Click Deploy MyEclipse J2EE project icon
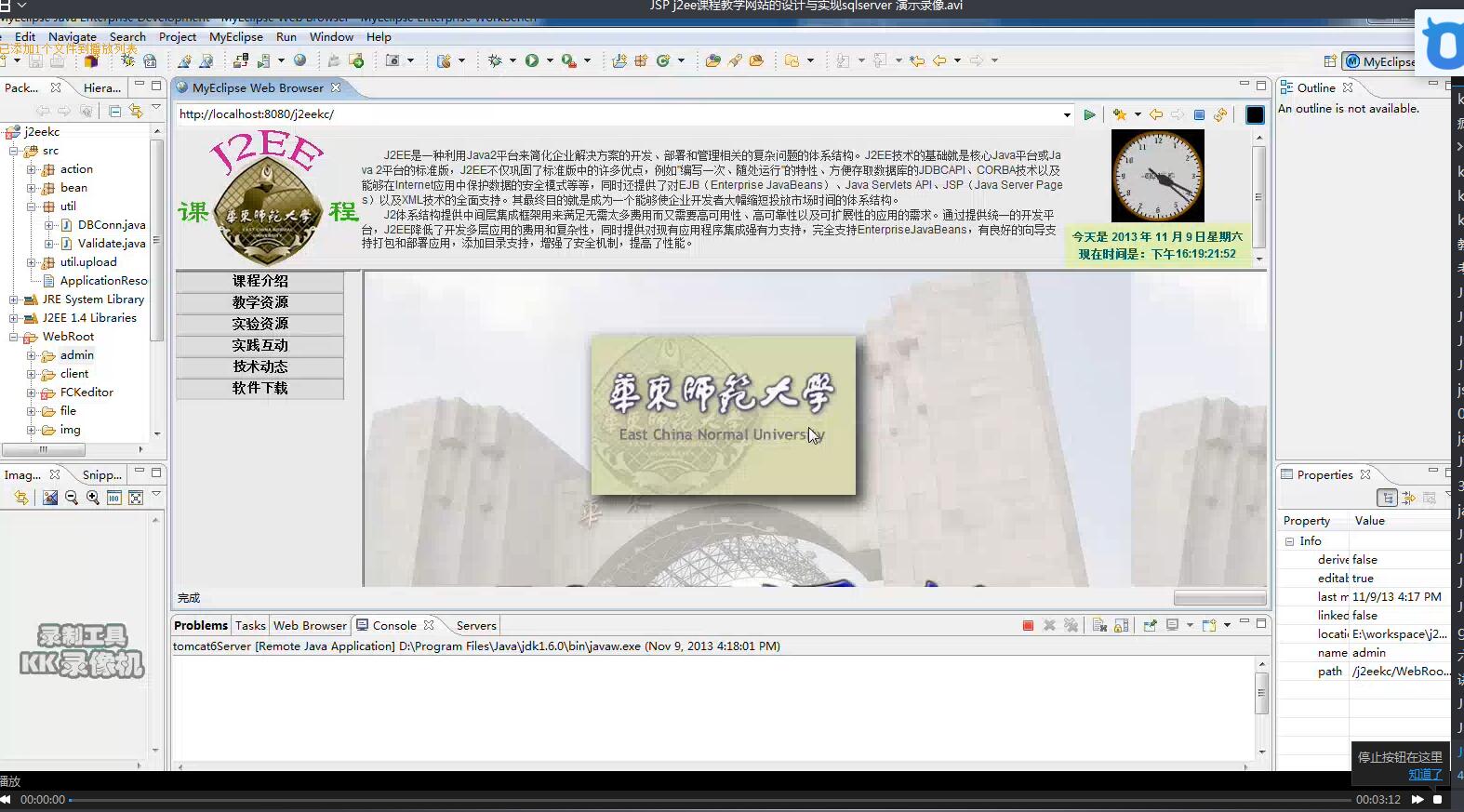This screenshot has width=1464, height=812. [x=241, y=60]
